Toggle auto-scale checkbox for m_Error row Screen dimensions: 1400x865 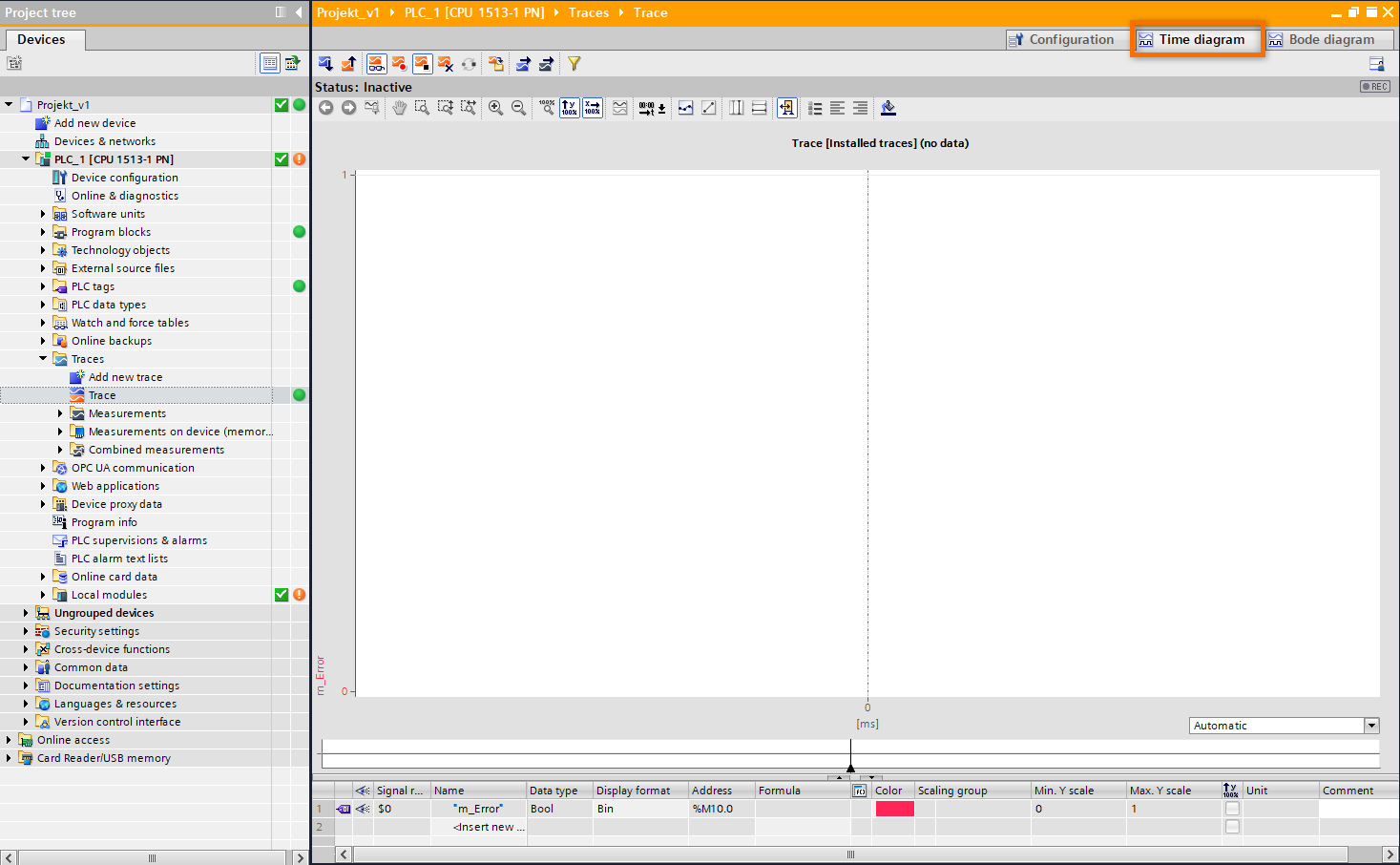click(1232, 809)
